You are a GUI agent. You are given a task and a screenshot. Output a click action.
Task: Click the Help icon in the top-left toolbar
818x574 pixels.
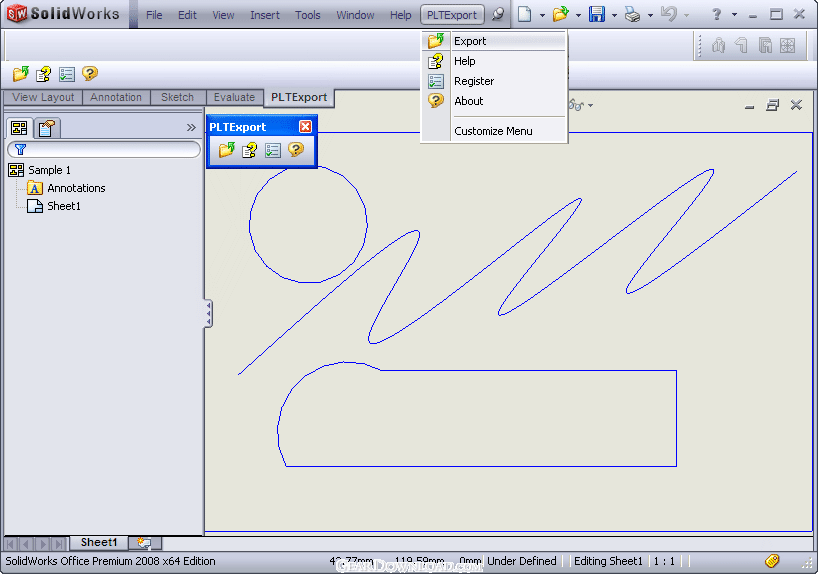(43, 74)
